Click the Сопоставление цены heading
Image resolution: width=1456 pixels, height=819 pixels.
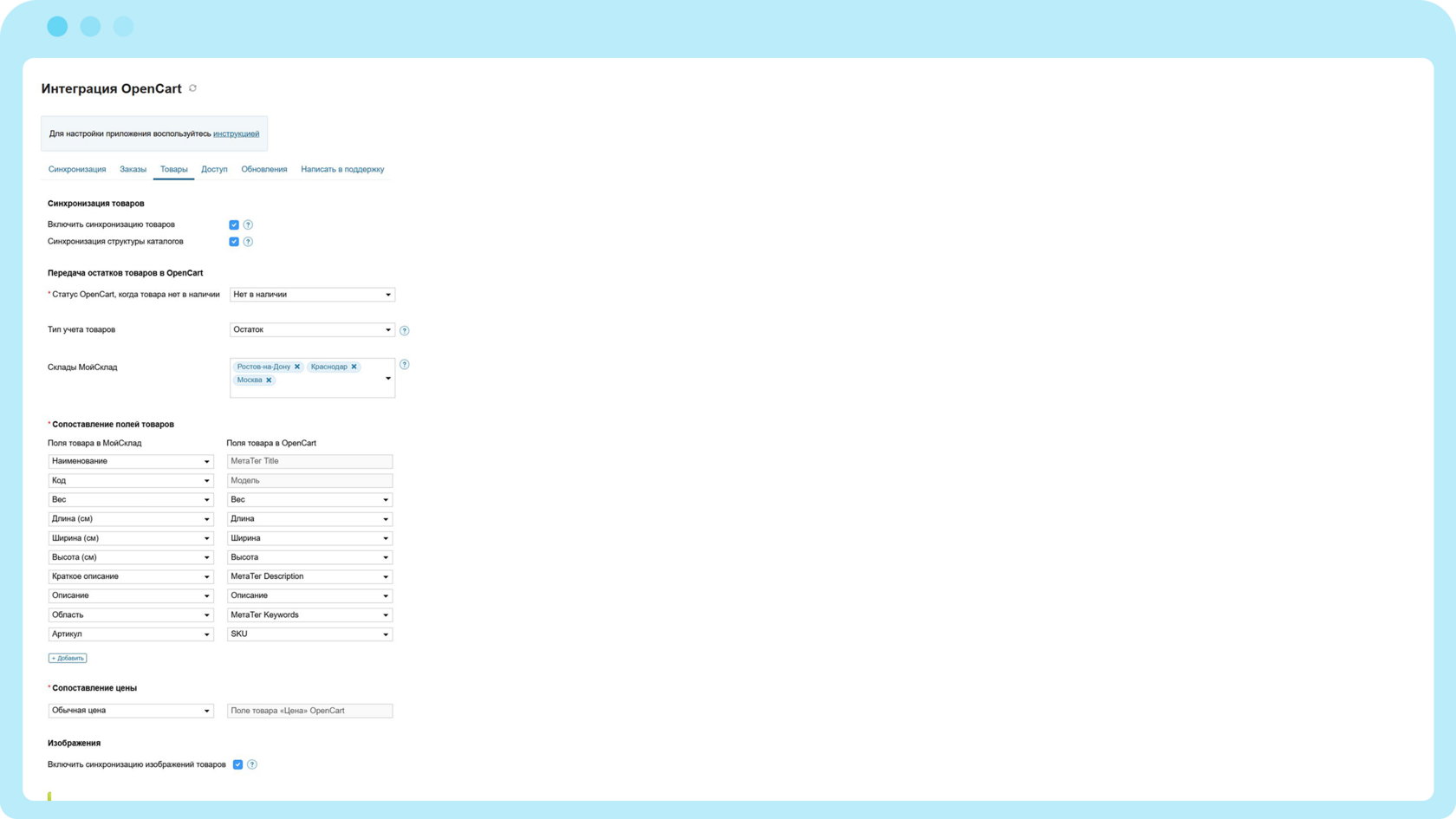[x=94, y=688]
